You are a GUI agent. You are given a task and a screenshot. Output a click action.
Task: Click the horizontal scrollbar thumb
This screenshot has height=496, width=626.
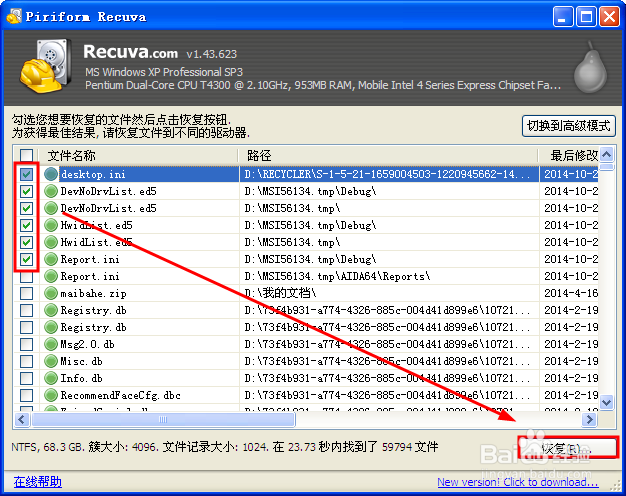point(163,419)
